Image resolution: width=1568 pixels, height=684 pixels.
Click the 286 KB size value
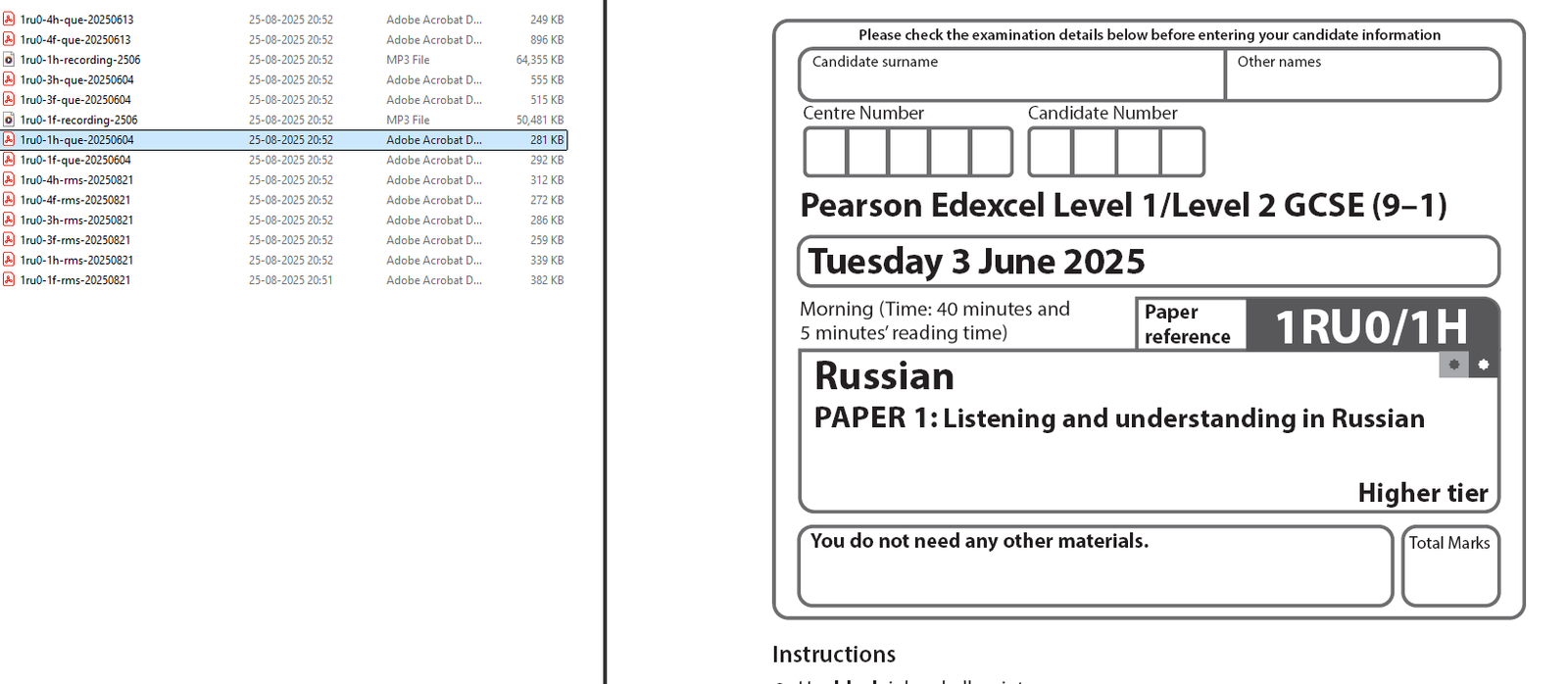pyautogui.click(x=547, y=220)
